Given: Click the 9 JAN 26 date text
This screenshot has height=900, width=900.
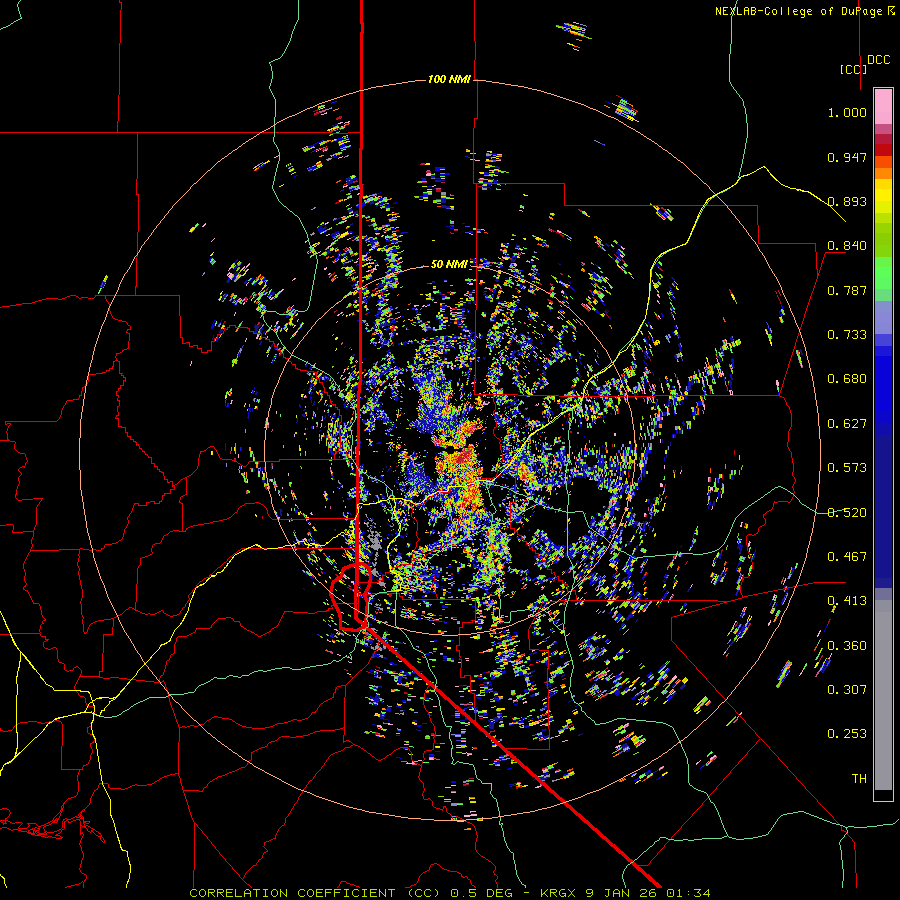Looking at the screenshot, I should 623,893.
